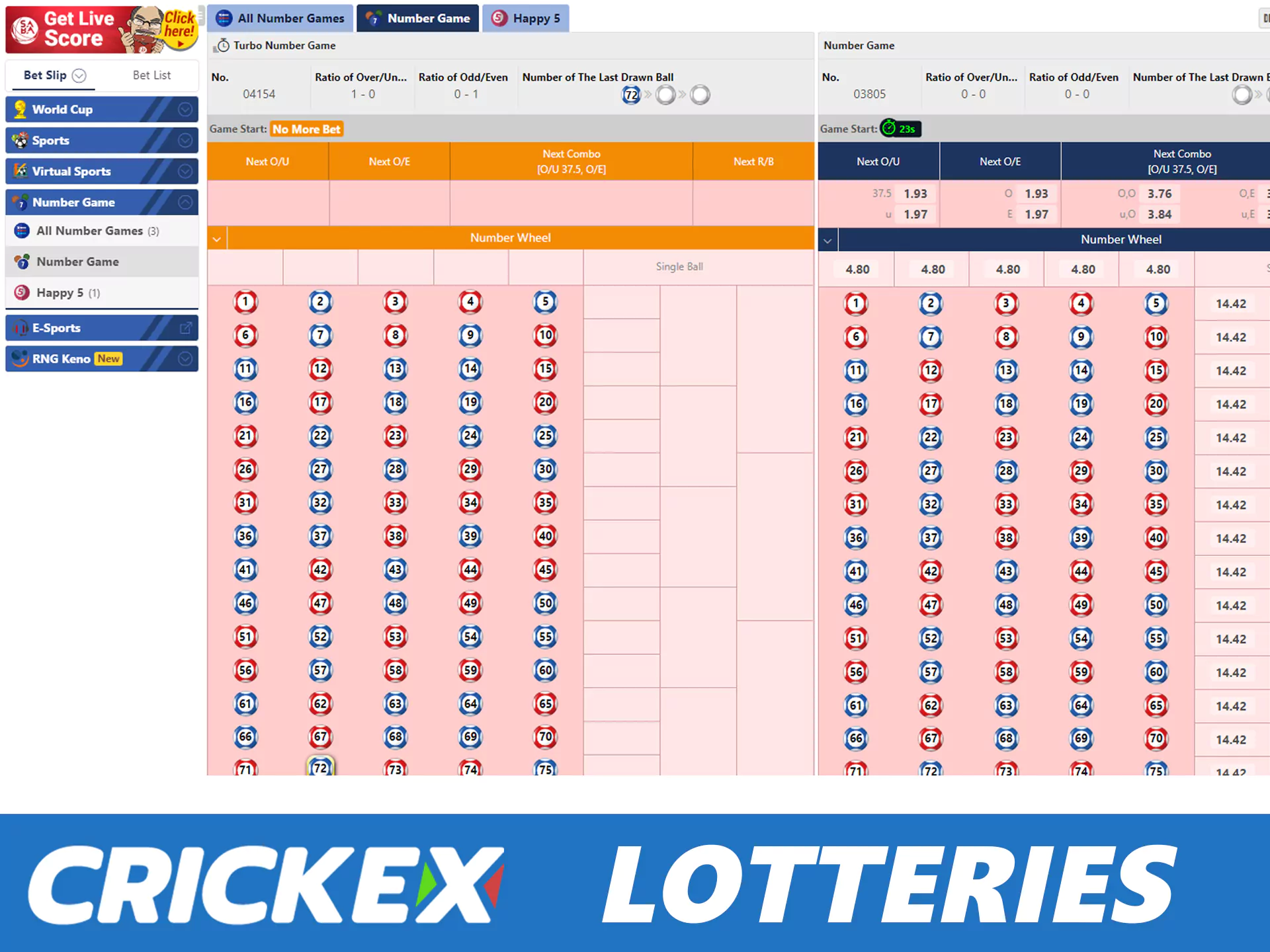Image resolution: width=1270 pixels, height=952 pixels.
Task: Select ball 44 in right Number Game
Action: [1081, 571]
